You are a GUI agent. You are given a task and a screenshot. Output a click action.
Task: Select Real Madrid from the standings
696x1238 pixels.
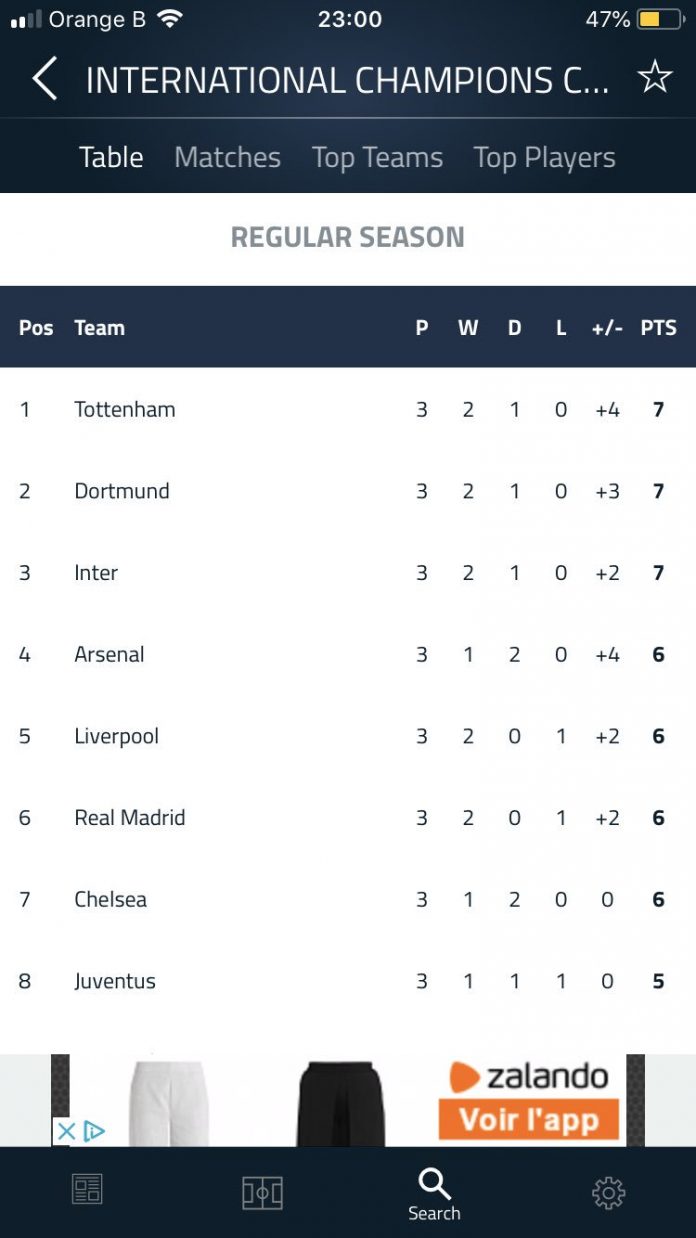pyautogui.click(x=129, y=817)
